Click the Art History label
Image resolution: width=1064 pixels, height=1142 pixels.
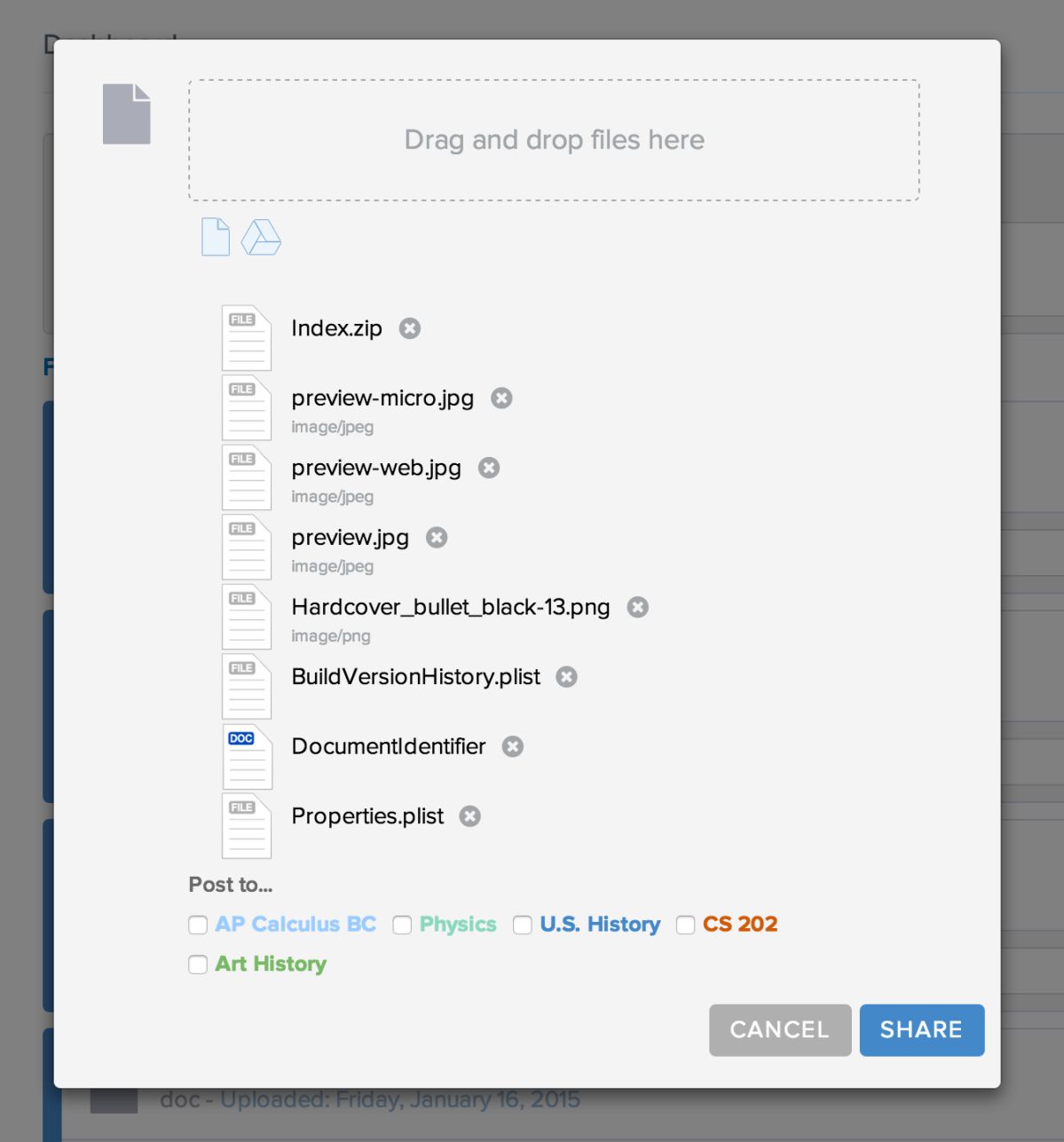click(271, 964)
